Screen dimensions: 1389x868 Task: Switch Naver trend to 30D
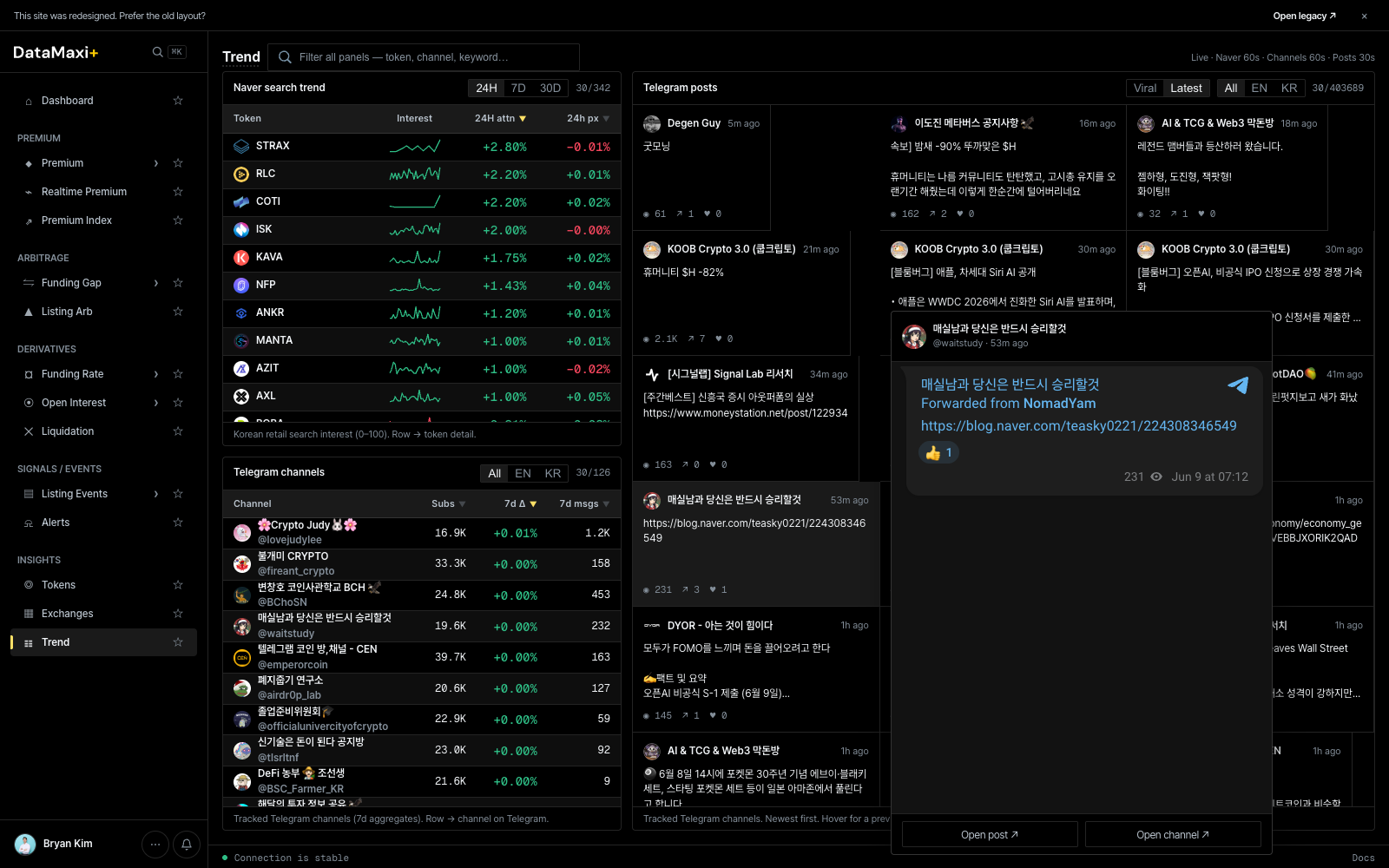(x=550, y=89)
